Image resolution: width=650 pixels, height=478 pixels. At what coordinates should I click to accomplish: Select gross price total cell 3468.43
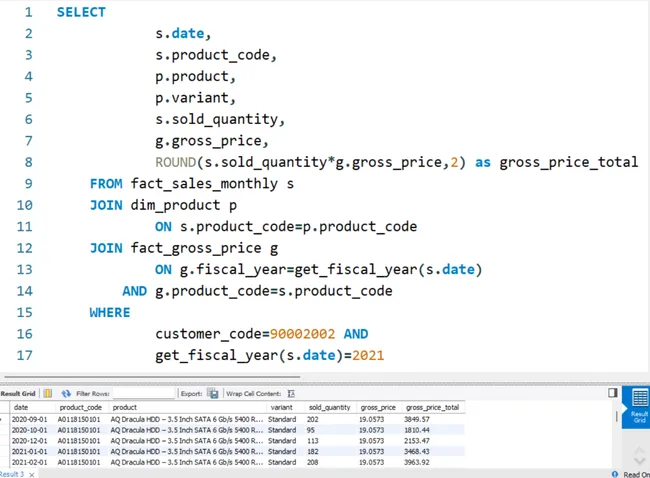coord(417,451)
